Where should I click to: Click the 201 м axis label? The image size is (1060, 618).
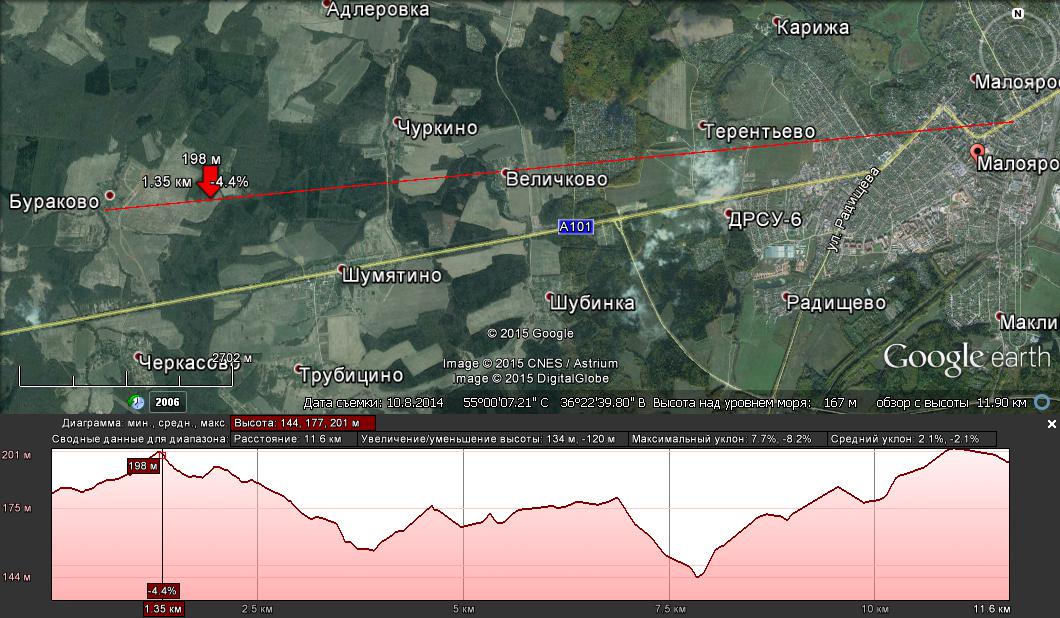16,455
